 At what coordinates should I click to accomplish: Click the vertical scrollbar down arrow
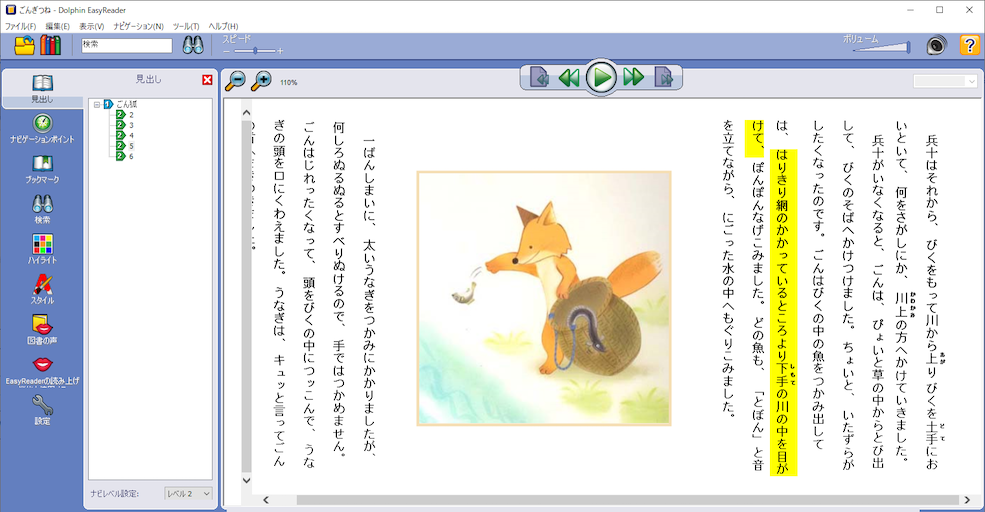coord(246,480)
